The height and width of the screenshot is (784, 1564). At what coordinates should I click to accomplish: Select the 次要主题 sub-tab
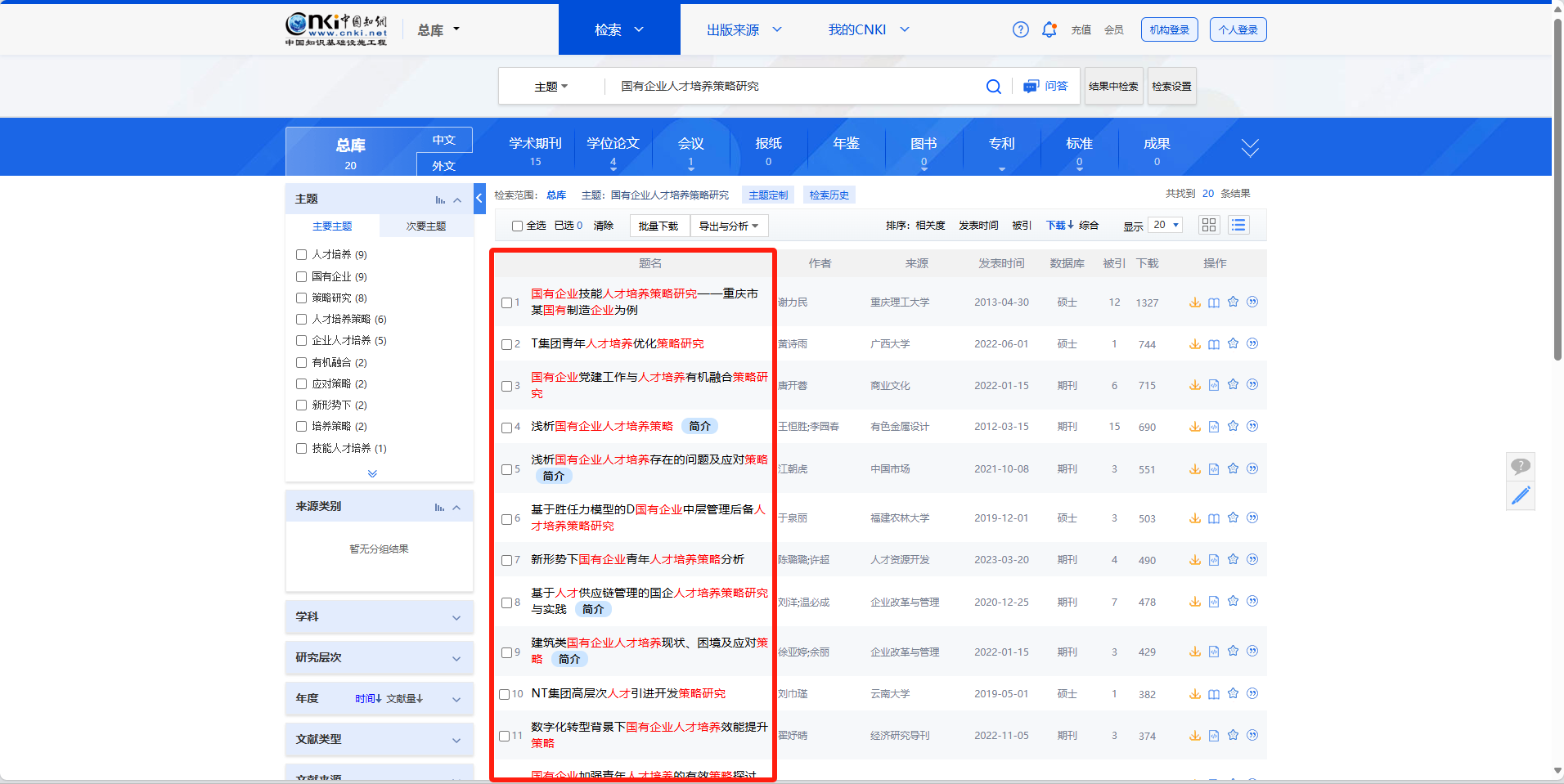point(426,226)
